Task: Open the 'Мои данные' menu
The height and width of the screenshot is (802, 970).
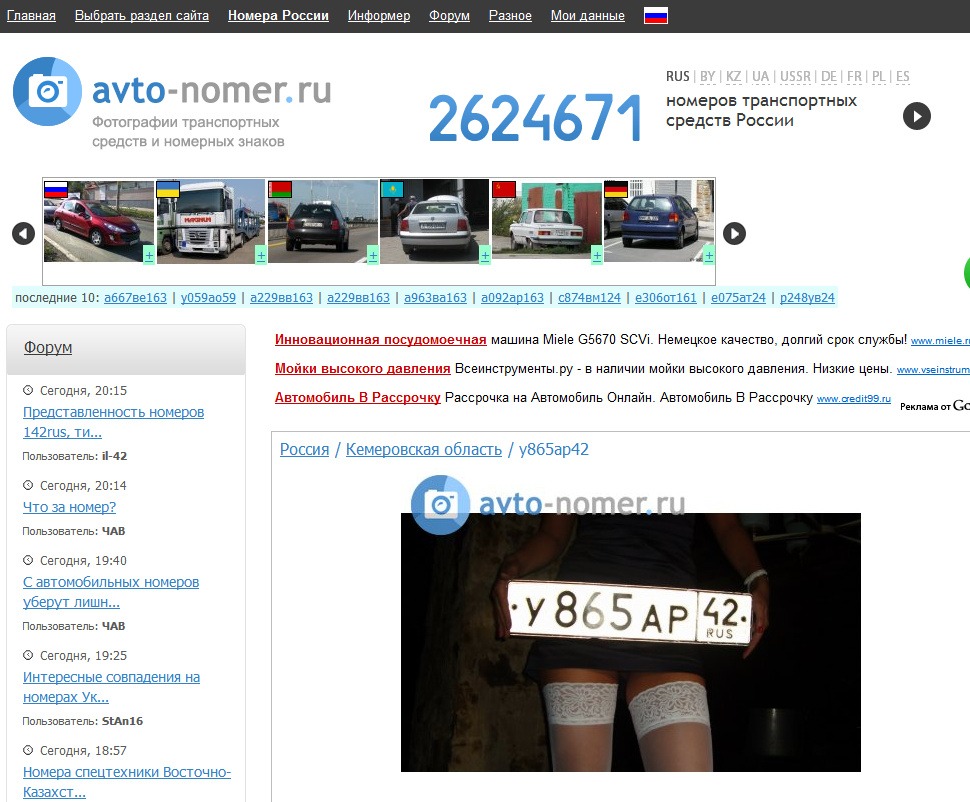Action: tap(587, 15)
